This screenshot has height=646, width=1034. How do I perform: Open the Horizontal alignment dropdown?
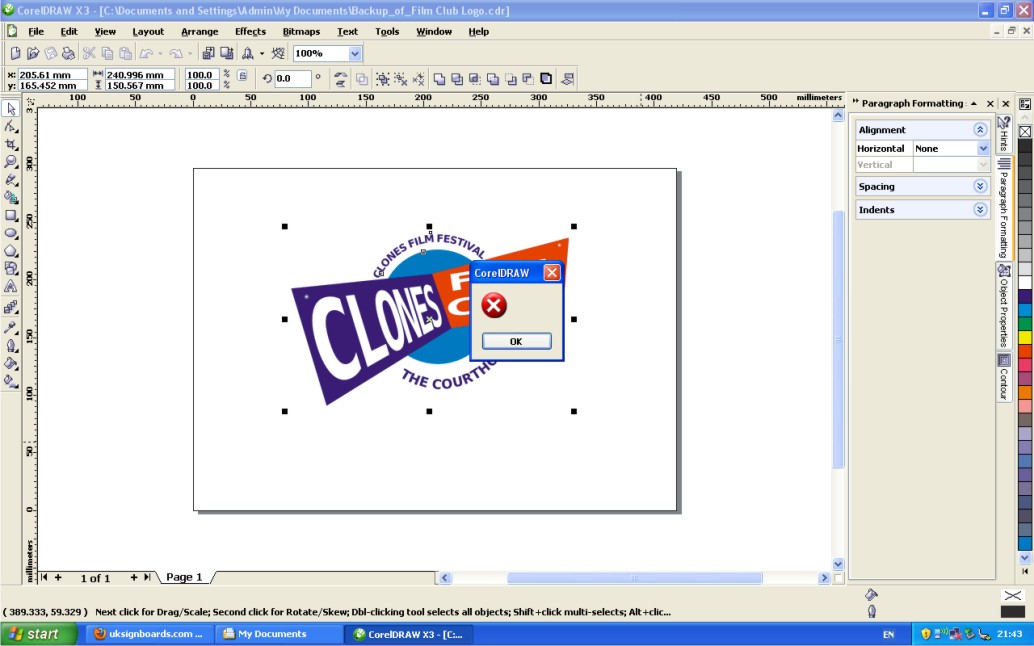point(983,148)
